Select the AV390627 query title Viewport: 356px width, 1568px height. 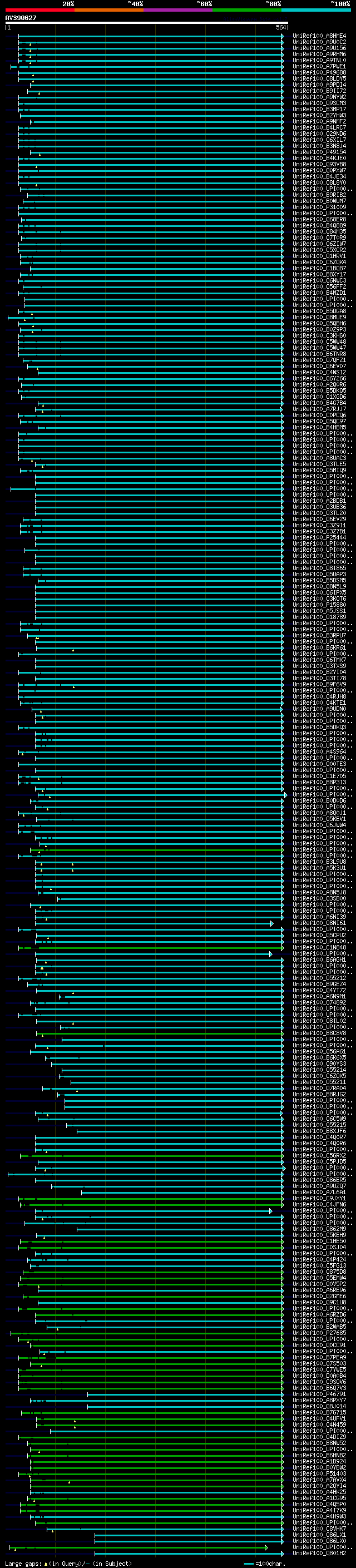tap(21, 18)
